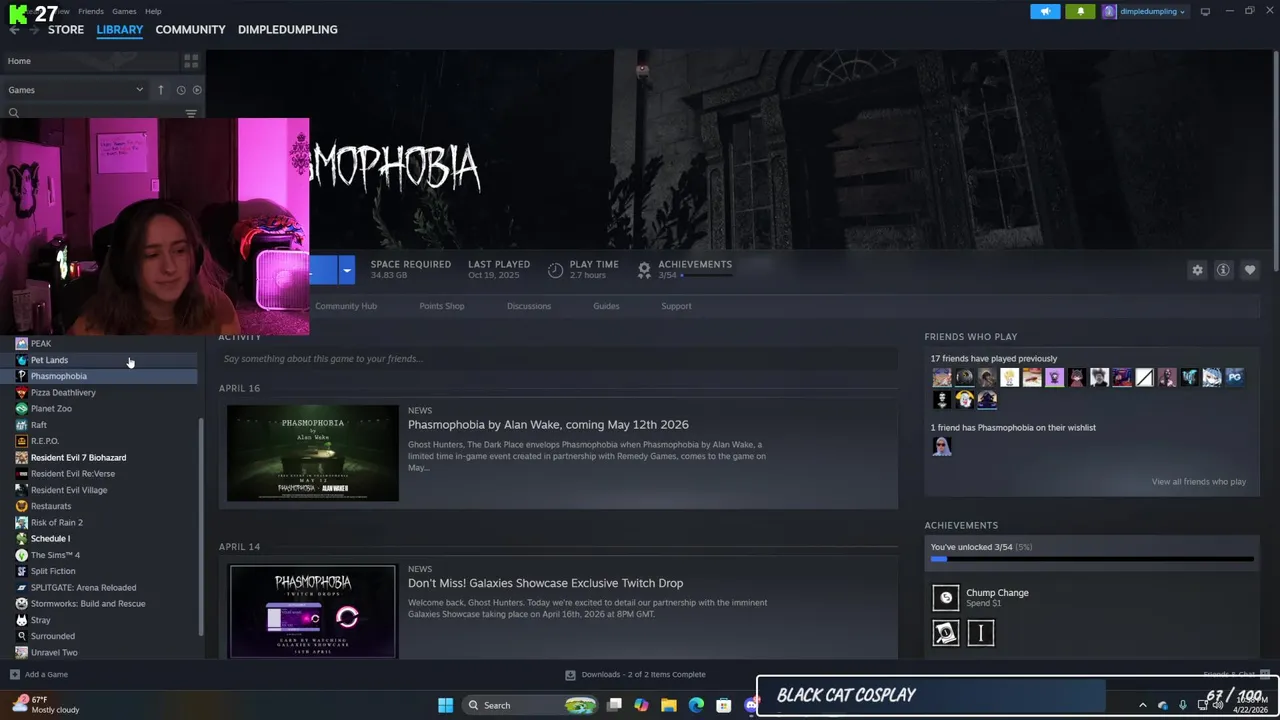Open the DIMPLEDUMPLING profile tab
The width and height of the screenshot is (1280, 720).
point(288,29)
